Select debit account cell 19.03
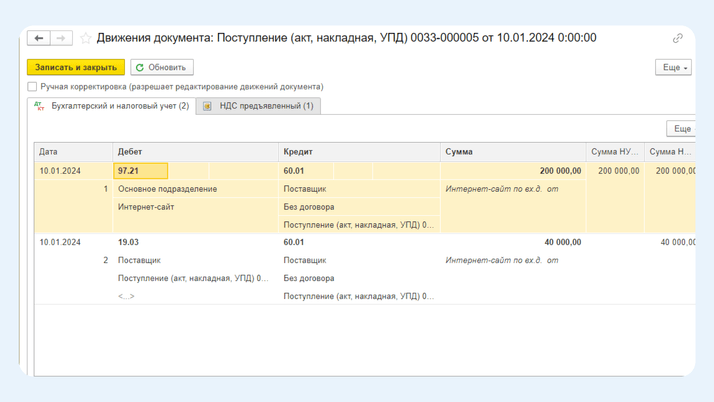This screenshot has height=402, width=714. (128, 242)
